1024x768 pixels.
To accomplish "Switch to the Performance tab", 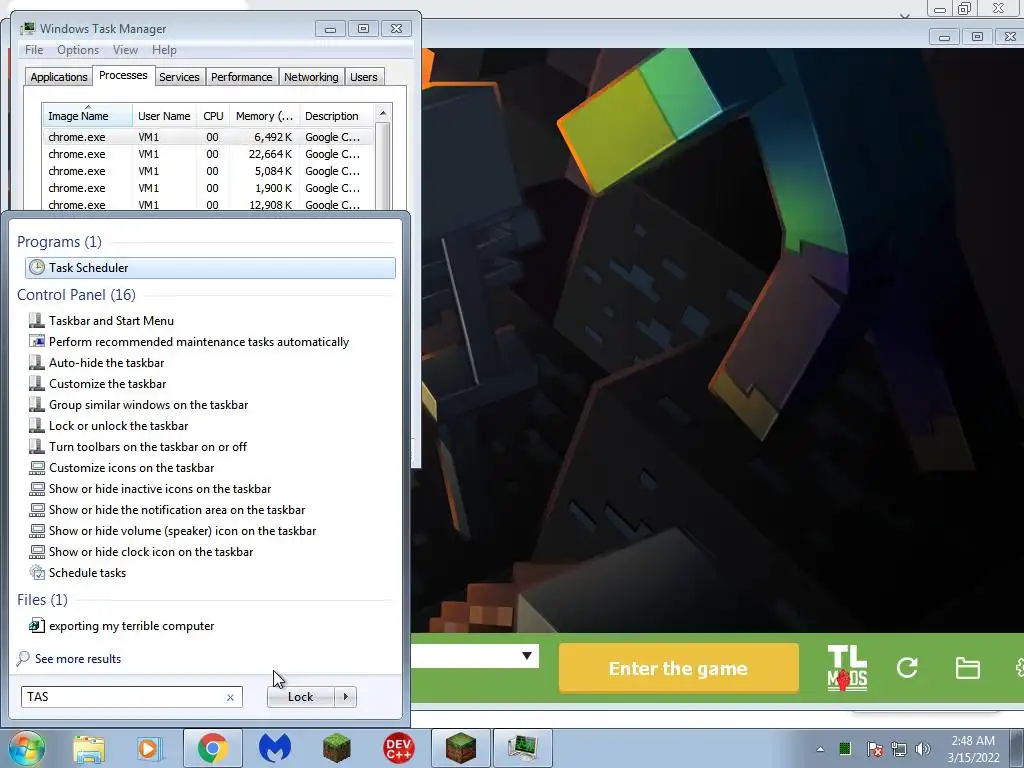I will pyautogui.click(x=242, y=77).
